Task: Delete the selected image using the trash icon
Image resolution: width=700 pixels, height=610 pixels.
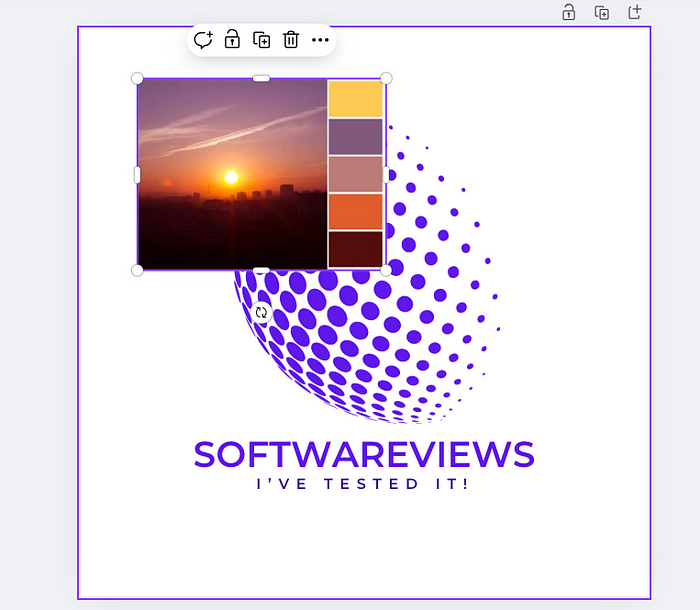Action: 291,40
